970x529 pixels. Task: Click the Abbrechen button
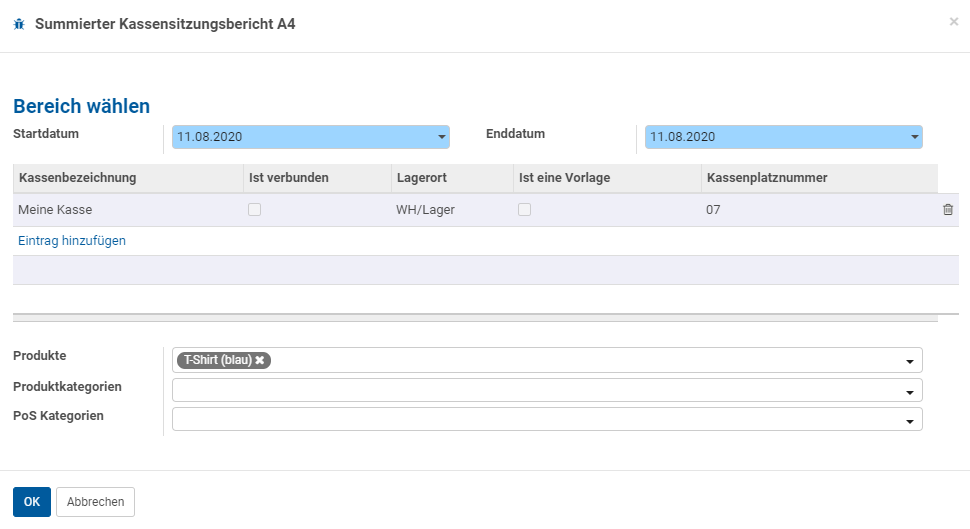pos(95,502)
